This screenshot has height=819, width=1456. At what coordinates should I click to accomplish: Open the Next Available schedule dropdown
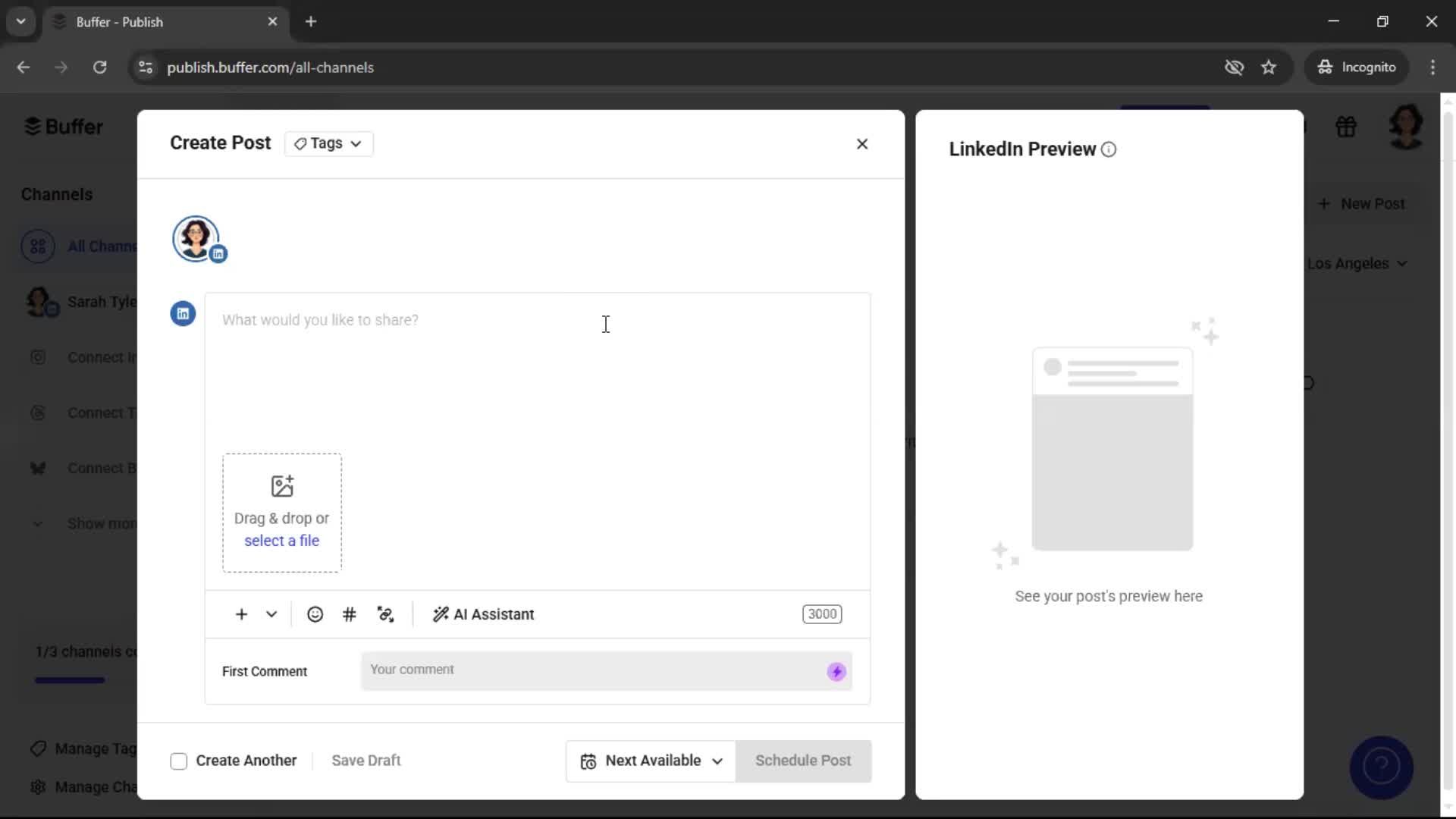(649, 761)
